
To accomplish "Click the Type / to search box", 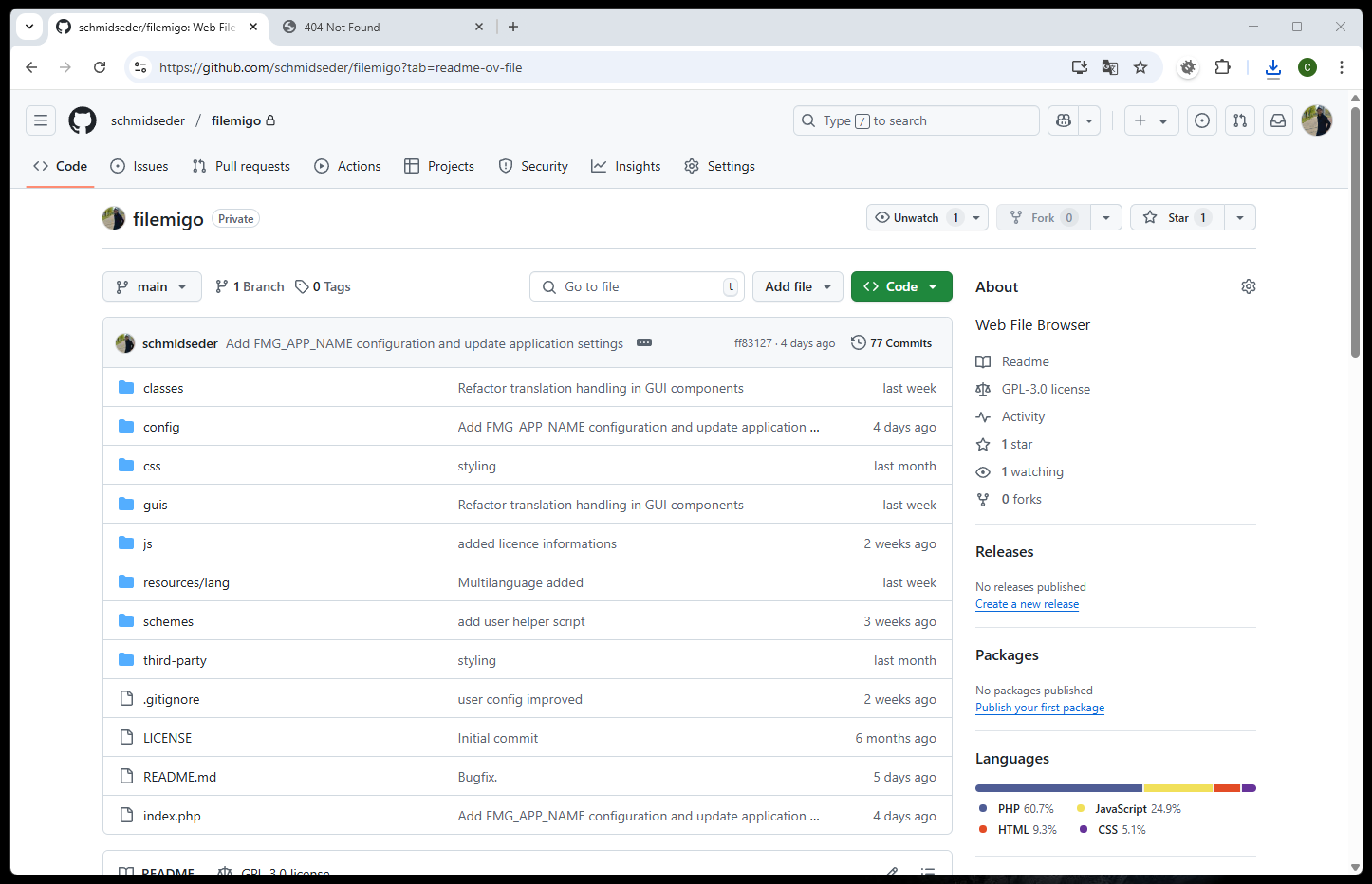I will (917, 120).
